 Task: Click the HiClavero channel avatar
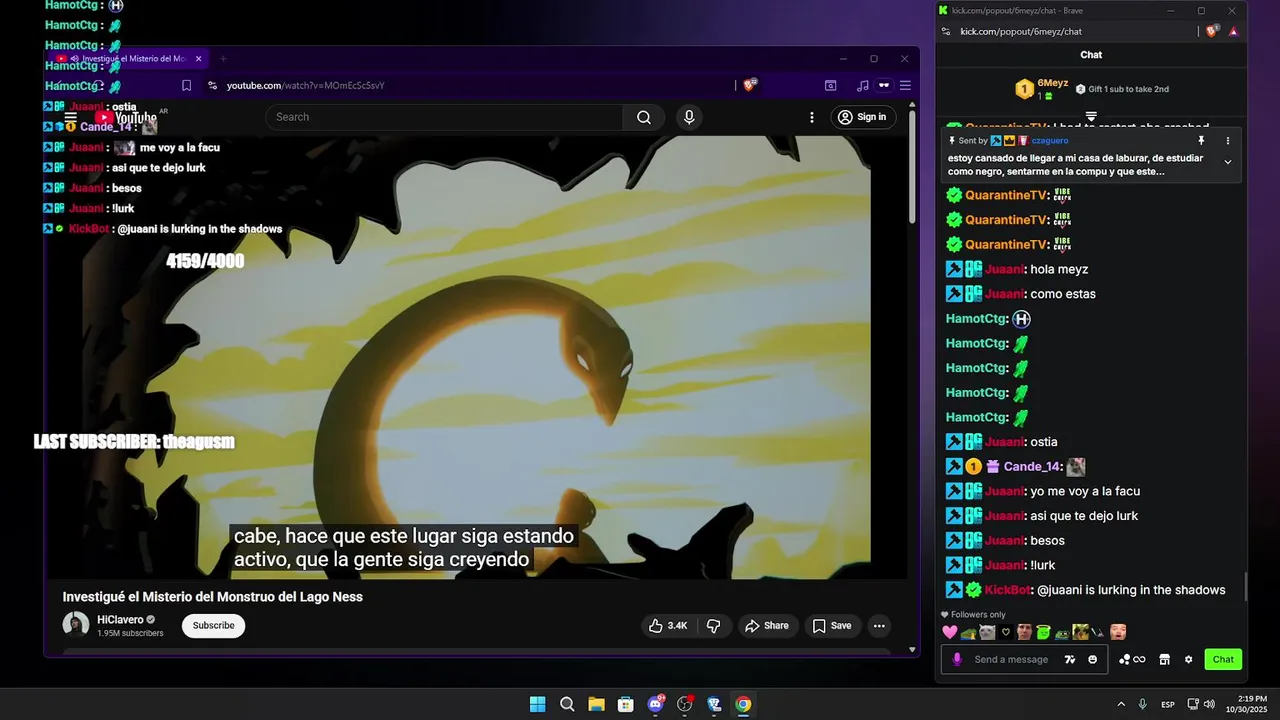(x=76, y=625)
